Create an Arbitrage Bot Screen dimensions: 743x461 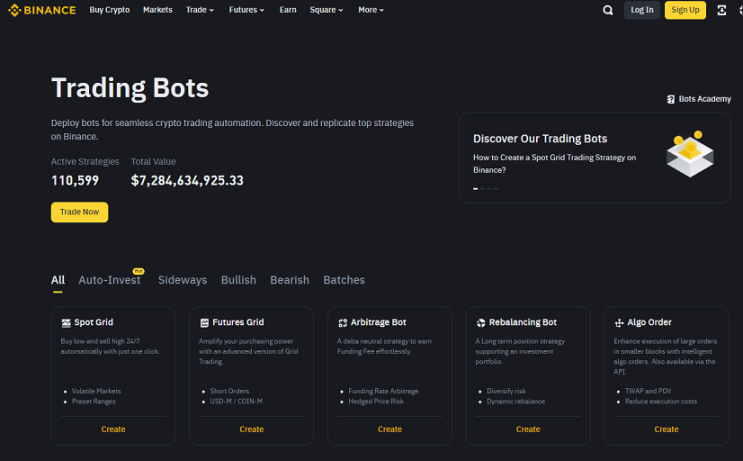point(390,429)
